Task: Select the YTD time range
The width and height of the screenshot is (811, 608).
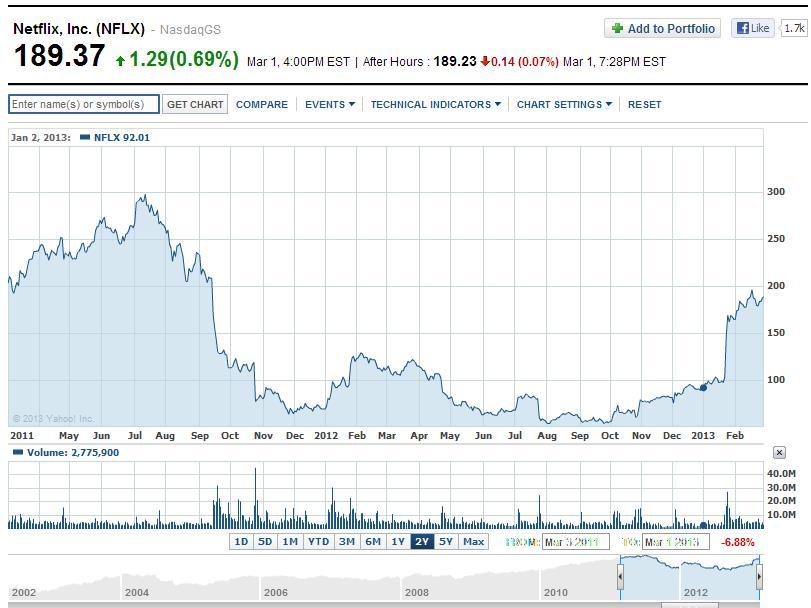Action: click(319, 542)
